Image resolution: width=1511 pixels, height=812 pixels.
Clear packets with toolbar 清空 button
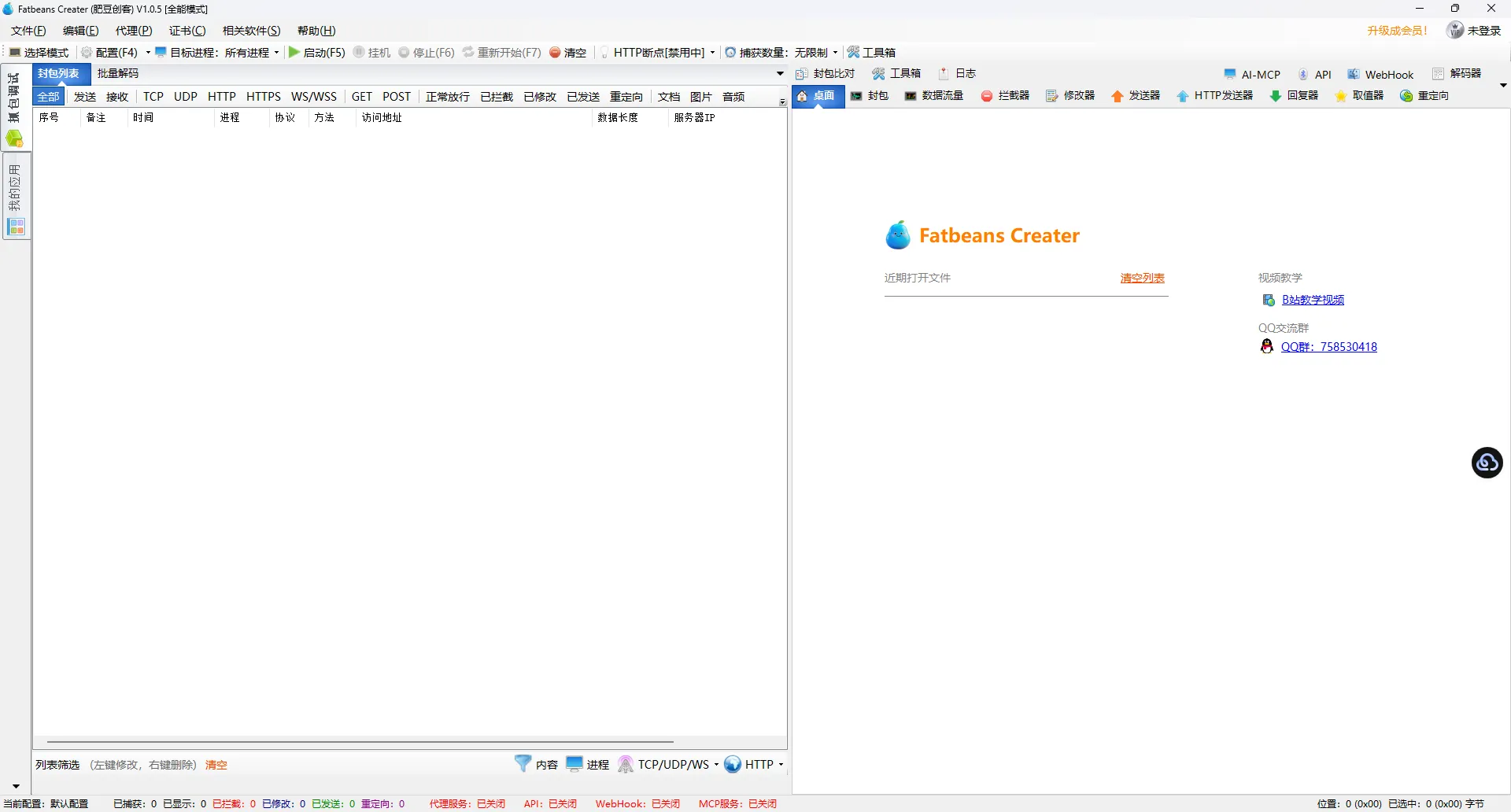(567, 53)
